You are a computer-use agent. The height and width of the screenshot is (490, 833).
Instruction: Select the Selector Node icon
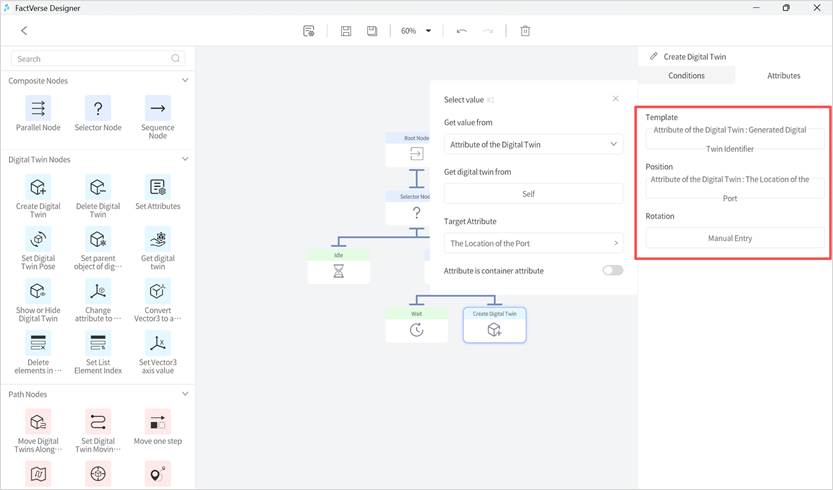[x=97, y=108]
